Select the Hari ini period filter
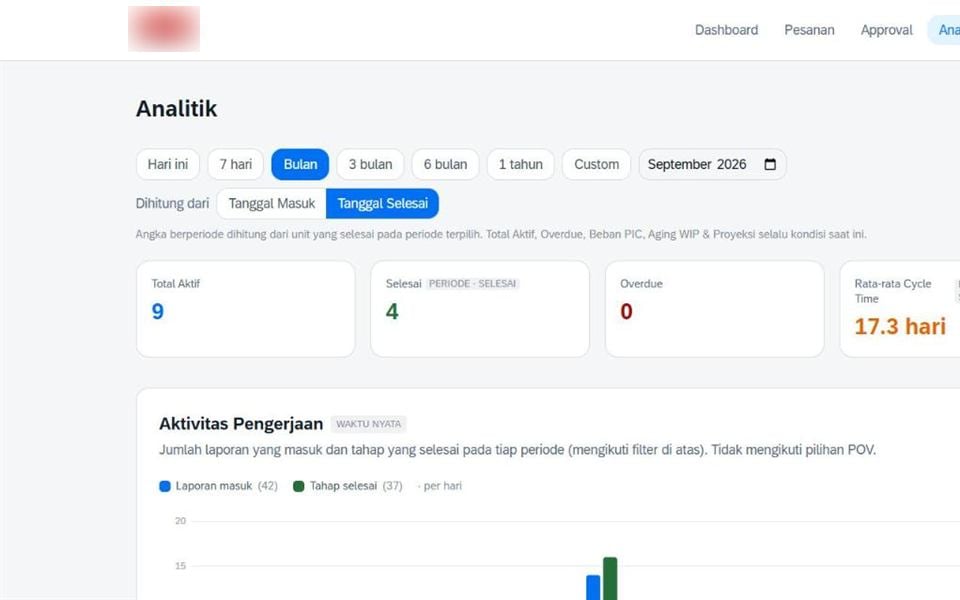960x600 pixels. coord(168,164)
